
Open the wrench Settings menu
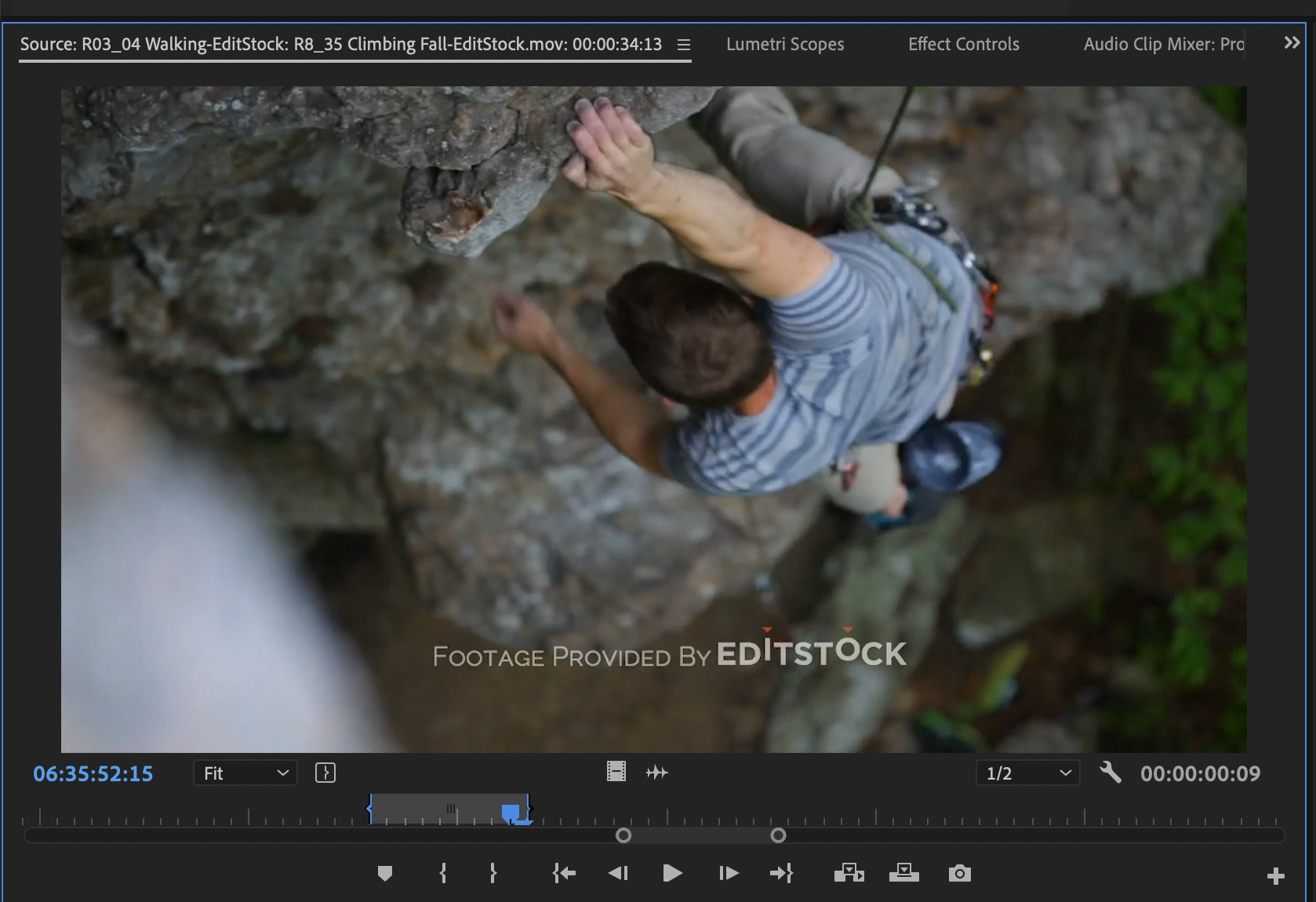pos(1110,773)
